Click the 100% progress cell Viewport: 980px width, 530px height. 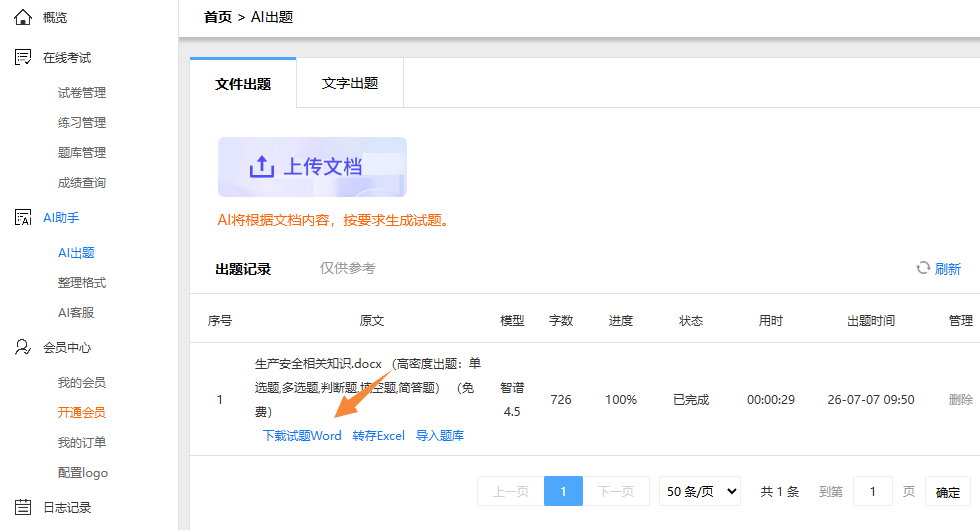coord(621,399)
